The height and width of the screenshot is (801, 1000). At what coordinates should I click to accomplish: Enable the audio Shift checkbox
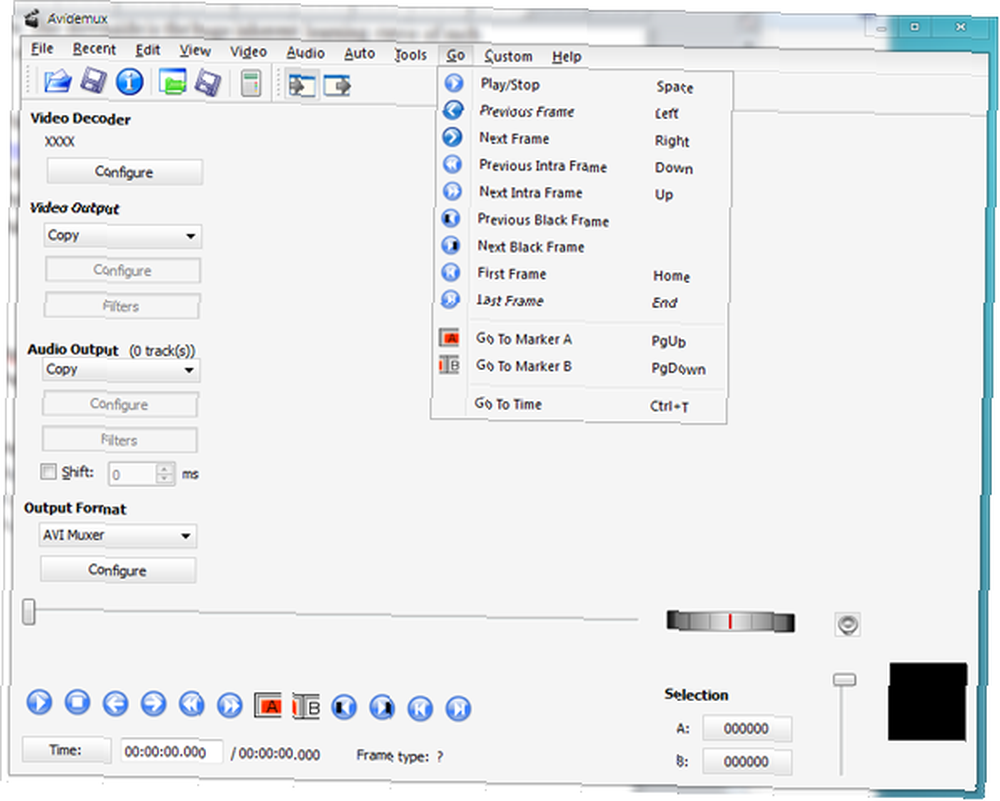tap(48, 472)
